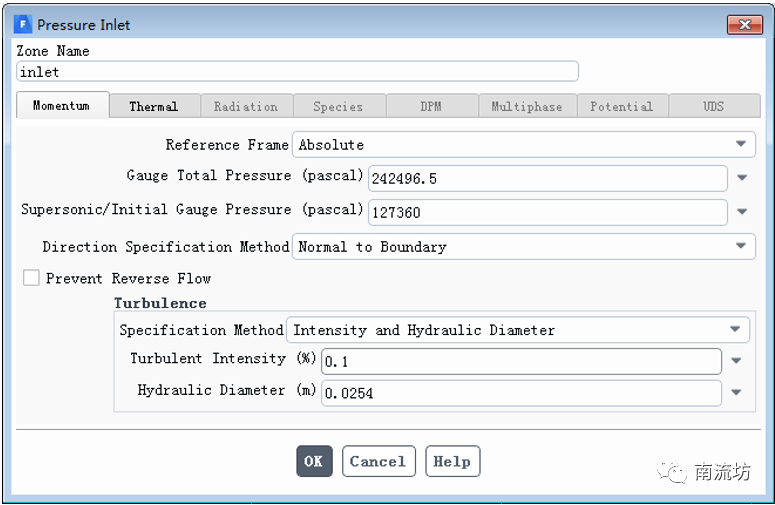The width and height of the screenshot is (775, 505).
Task: Open the Reference Frame dropdown
Action: click(x=523, y=145)
